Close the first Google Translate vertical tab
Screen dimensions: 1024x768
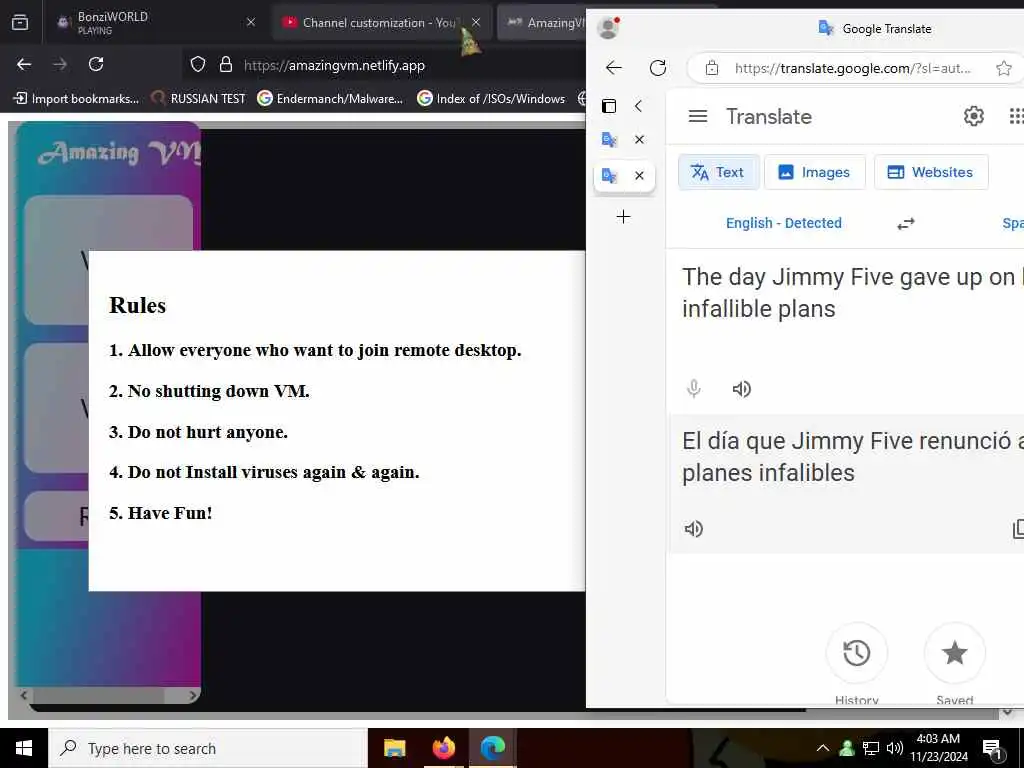(x=639, y=139)
